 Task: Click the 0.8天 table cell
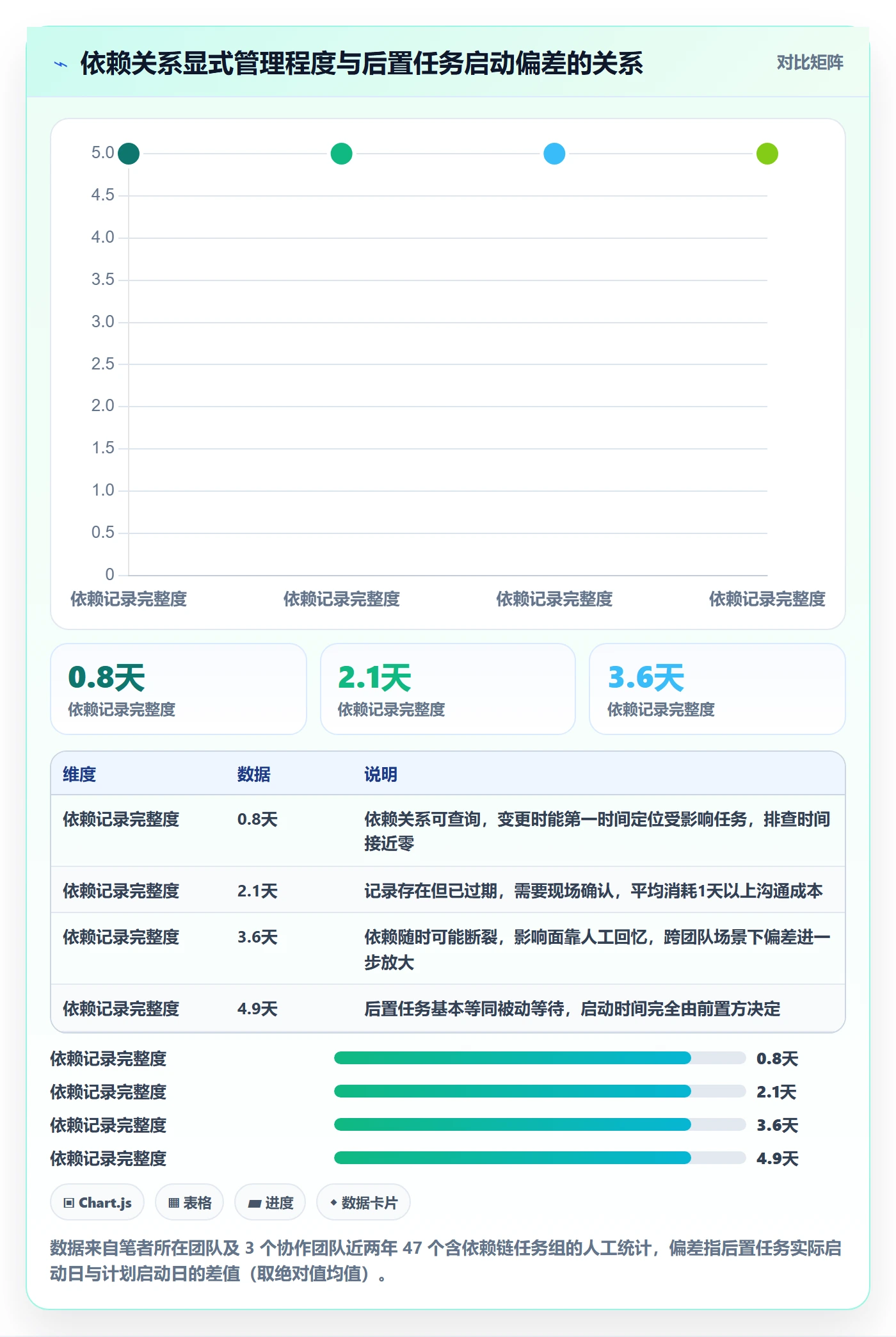tap(257, 819)
